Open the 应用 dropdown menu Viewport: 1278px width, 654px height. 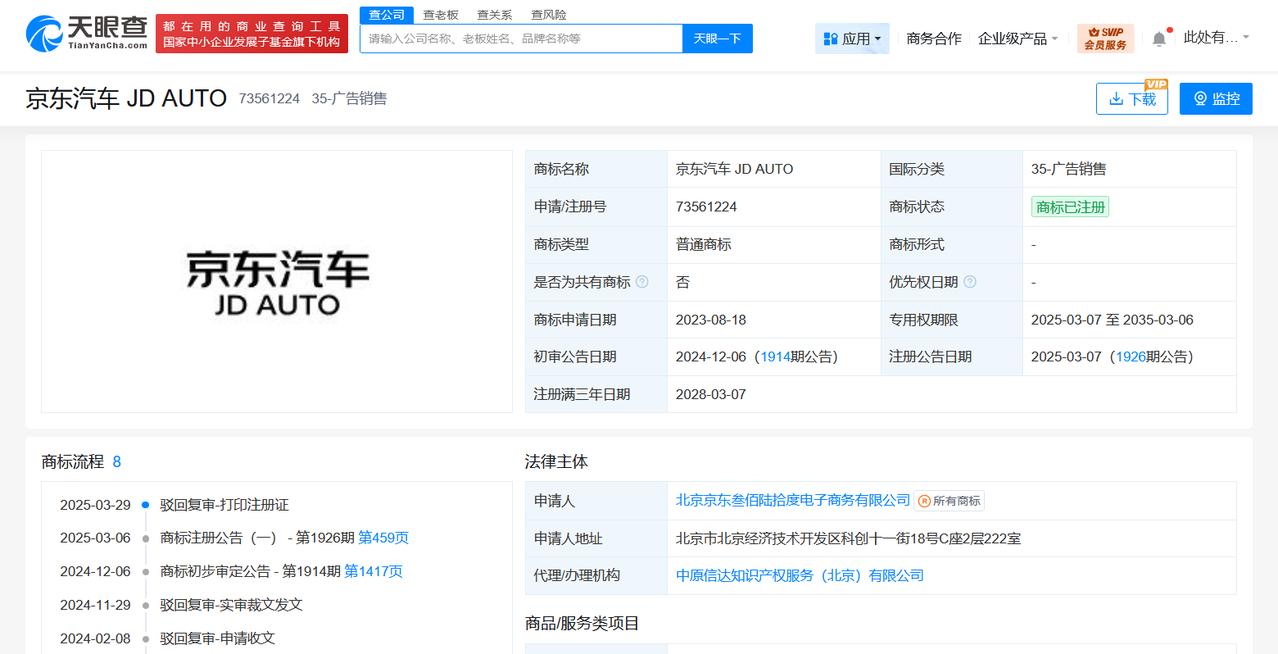point(852,38)
